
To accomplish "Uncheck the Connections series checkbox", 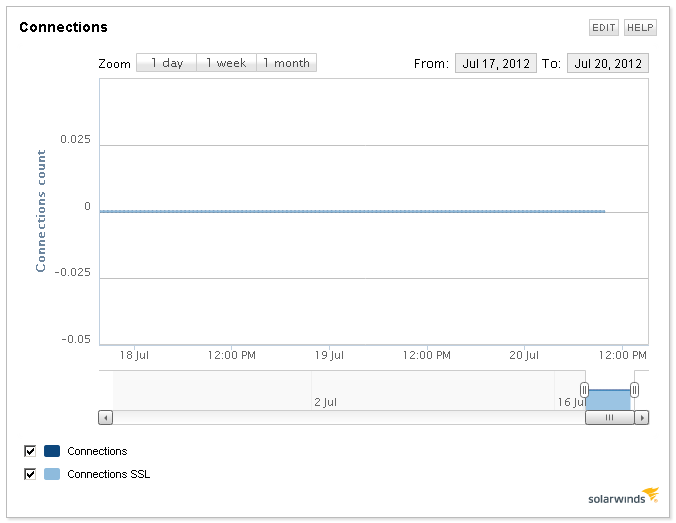I will pyautogui.click(x=30, y=451).
